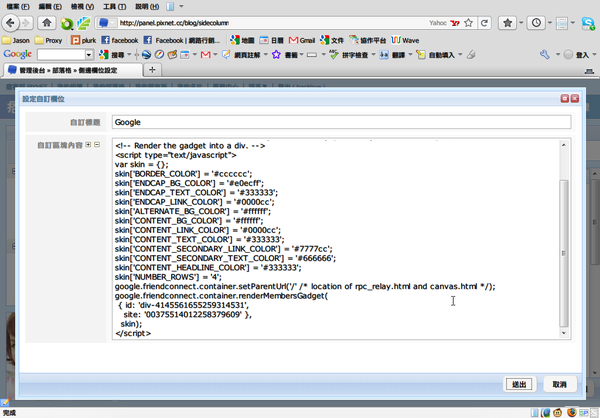
Task: Open the bookmarks star toolbar button
Action: click(507, 23)
